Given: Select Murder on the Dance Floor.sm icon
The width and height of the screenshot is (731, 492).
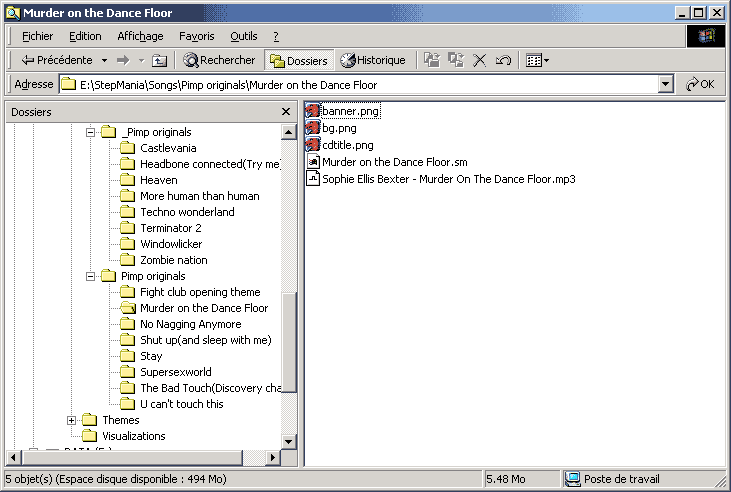Looking at the screenshot, I should pyautogui.click(x=313, y=162).
